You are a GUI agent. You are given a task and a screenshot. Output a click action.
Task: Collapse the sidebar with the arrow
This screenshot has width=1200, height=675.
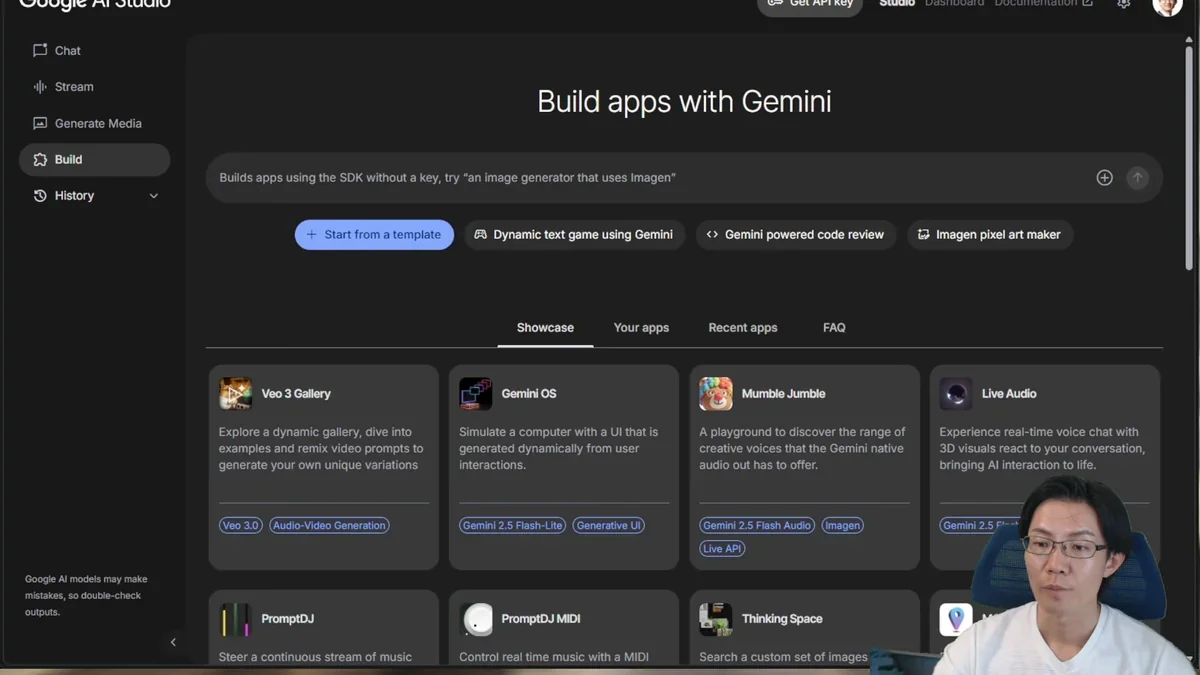point(173,642)
